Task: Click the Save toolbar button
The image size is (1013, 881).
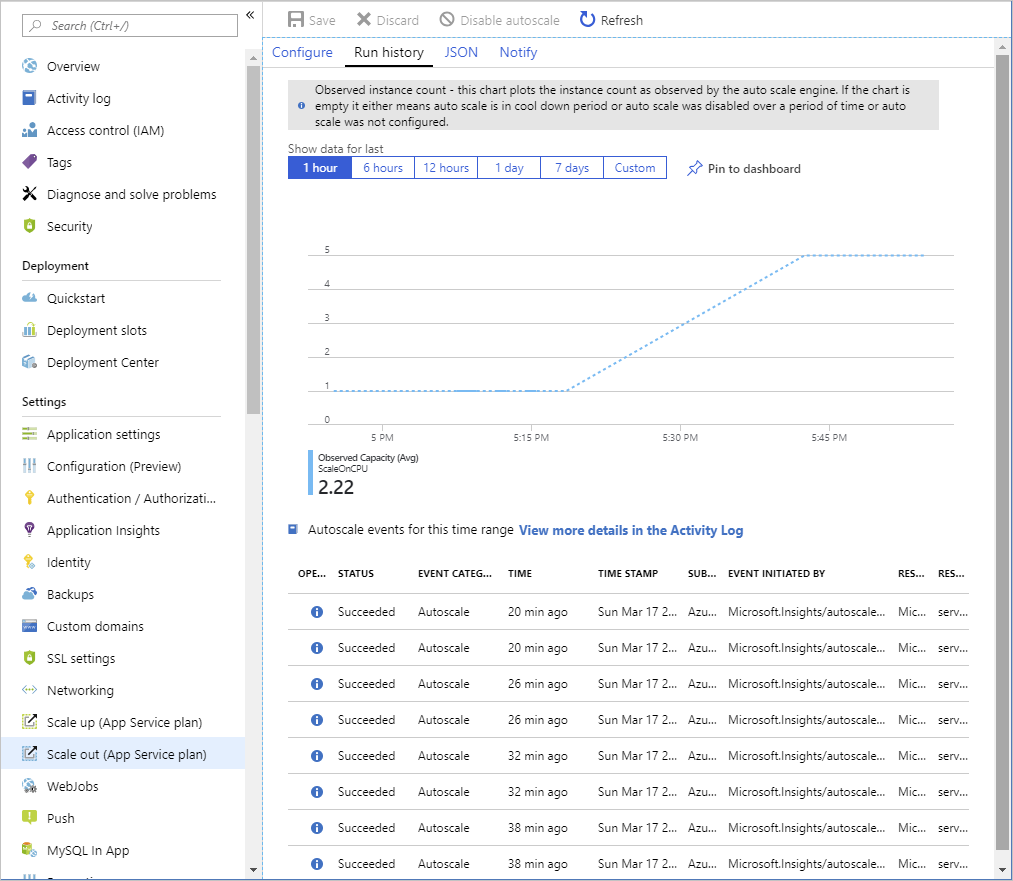Action: [x=311, y=20]
